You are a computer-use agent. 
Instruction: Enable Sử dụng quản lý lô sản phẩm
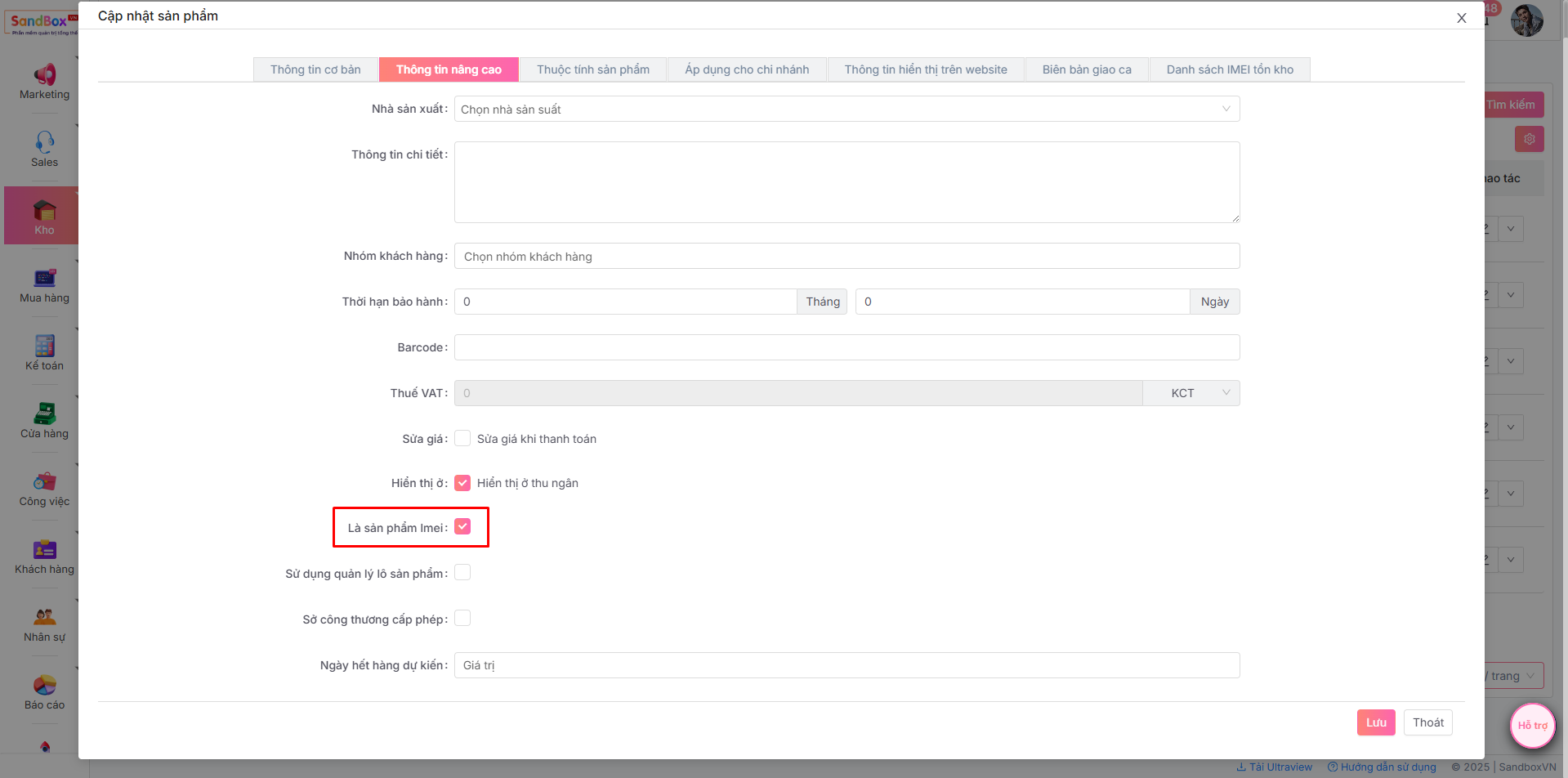[462, 573]
